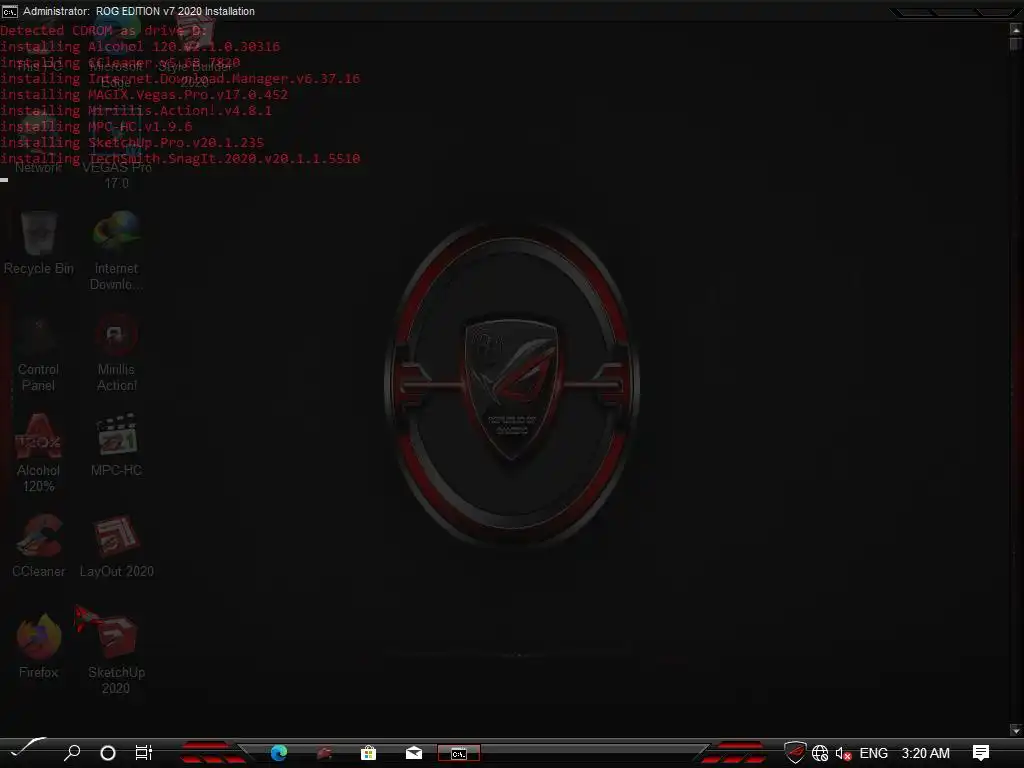The width and height of the screenshot is (1024, 768).
Task: Click the console window system menu icon
Action: point(9,11)
